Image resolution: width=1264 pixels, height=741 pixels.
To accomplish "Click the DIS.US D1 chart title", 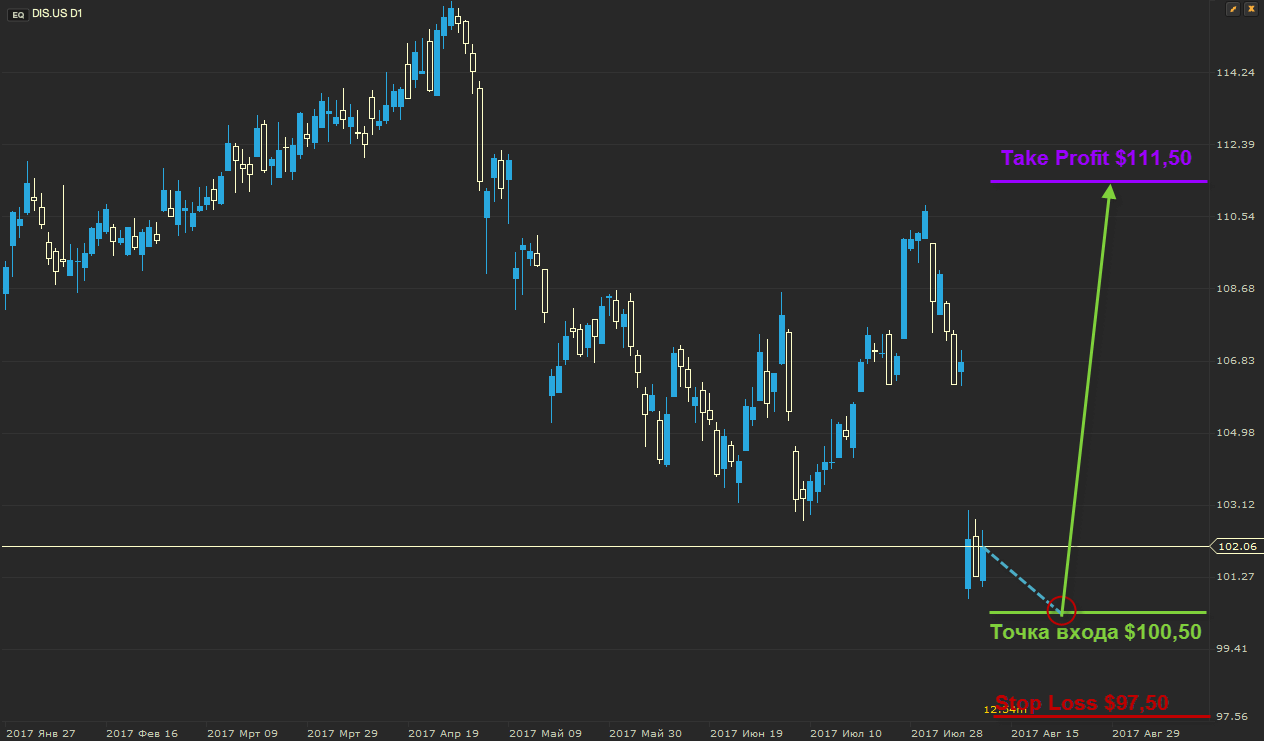I will click(x=57, y=13).
